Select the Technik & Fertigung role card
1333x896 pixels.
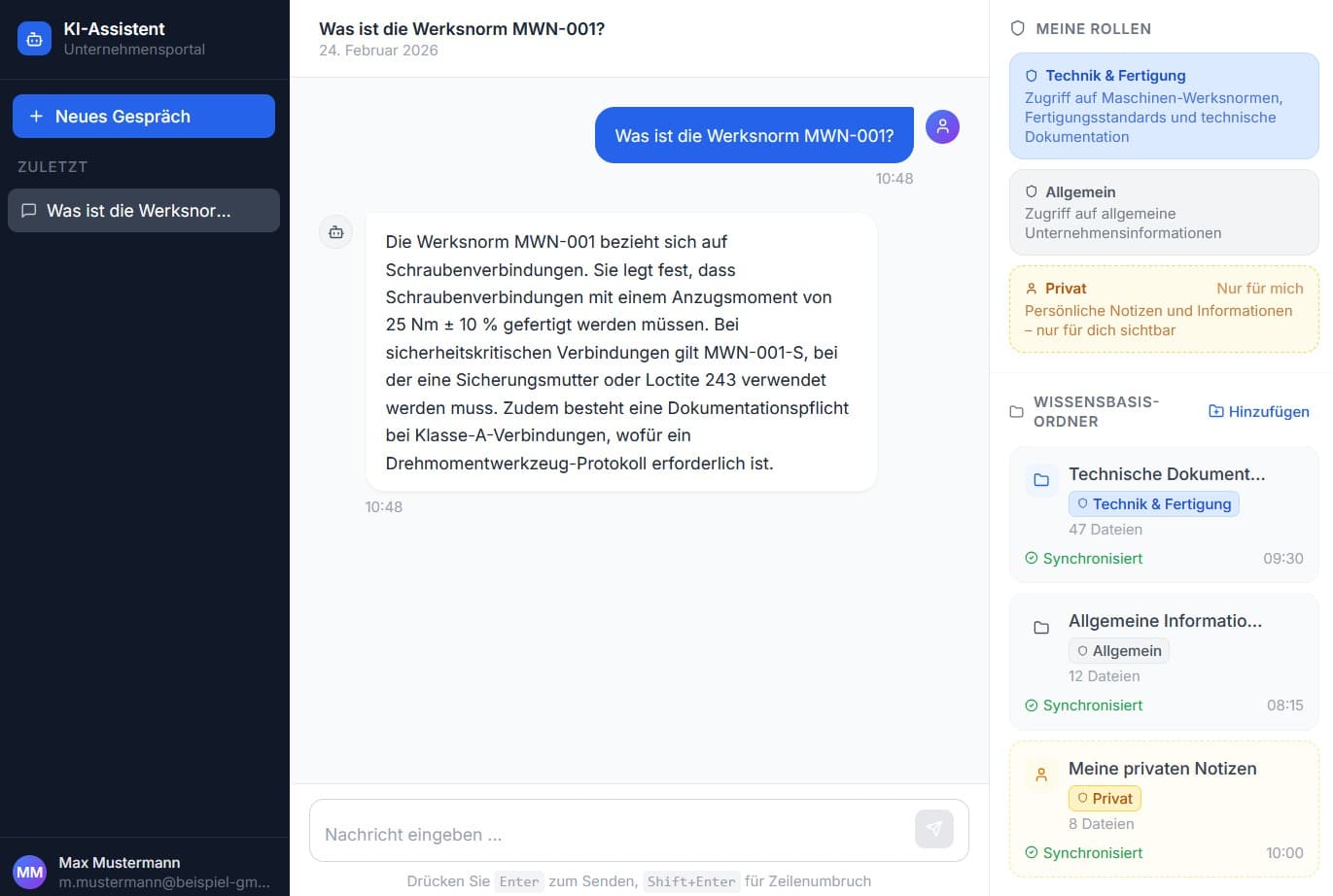[x=1163, y=105]
